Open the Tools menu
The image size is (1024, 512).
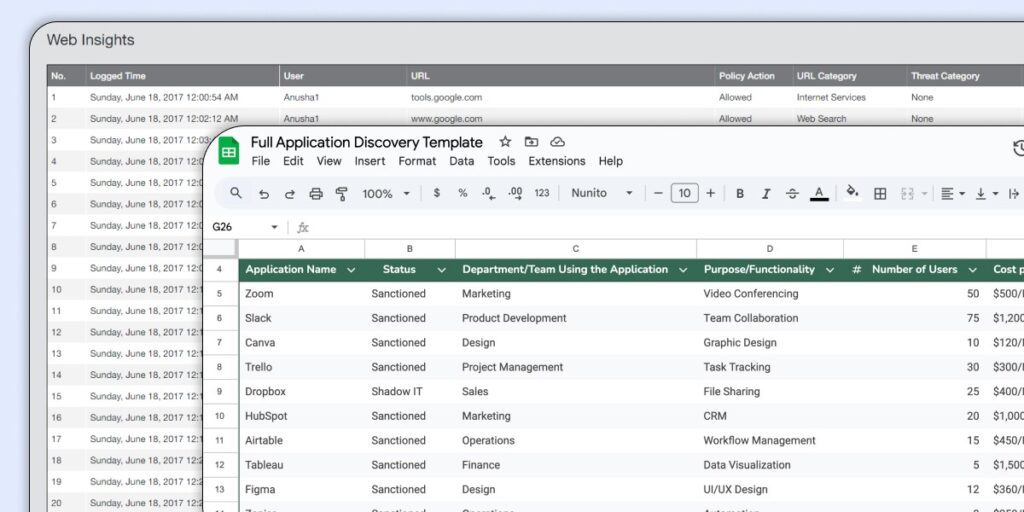[502, 161]
